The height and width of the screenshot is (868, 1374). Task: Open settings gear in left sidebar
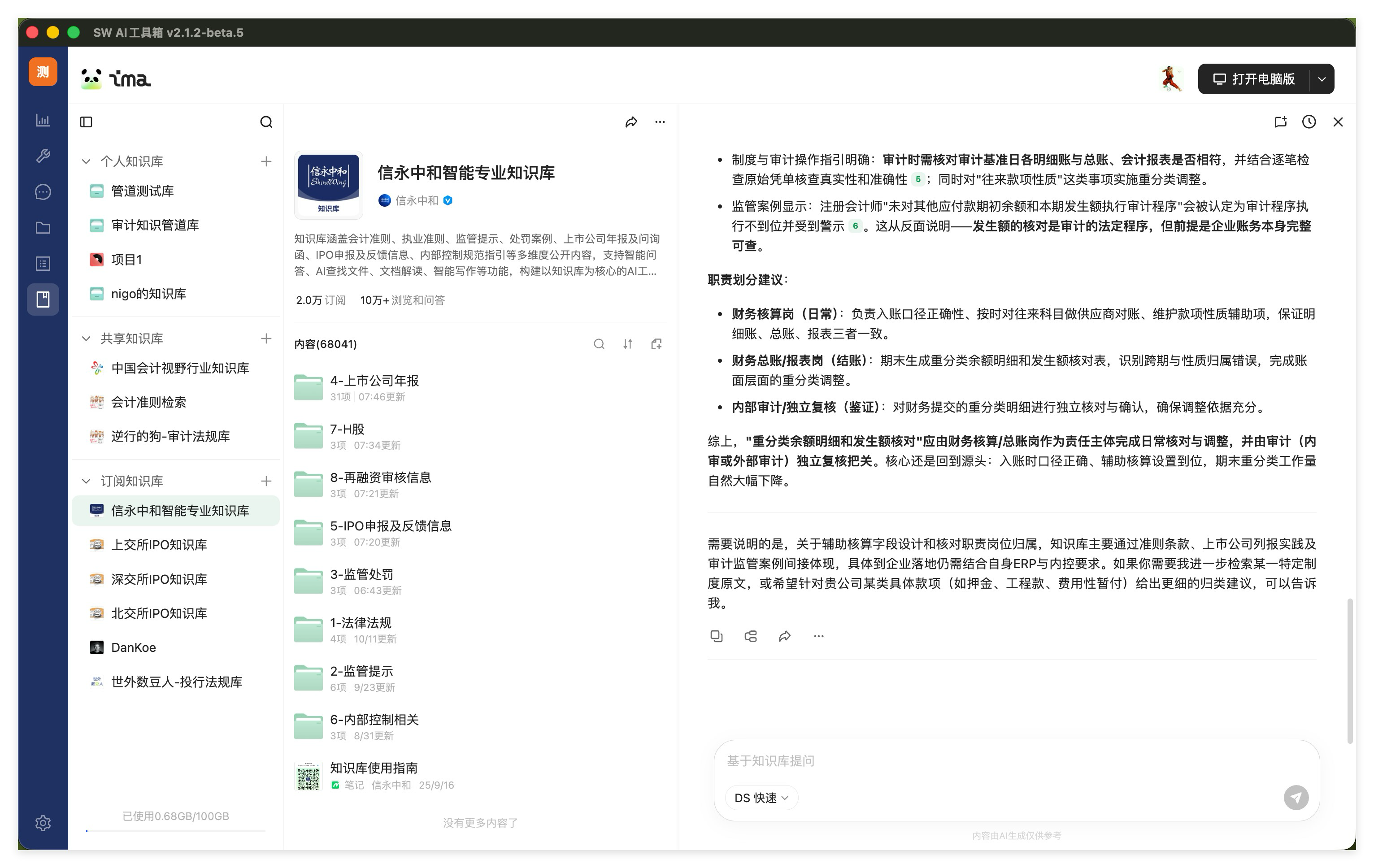click(x=43, y=823)
